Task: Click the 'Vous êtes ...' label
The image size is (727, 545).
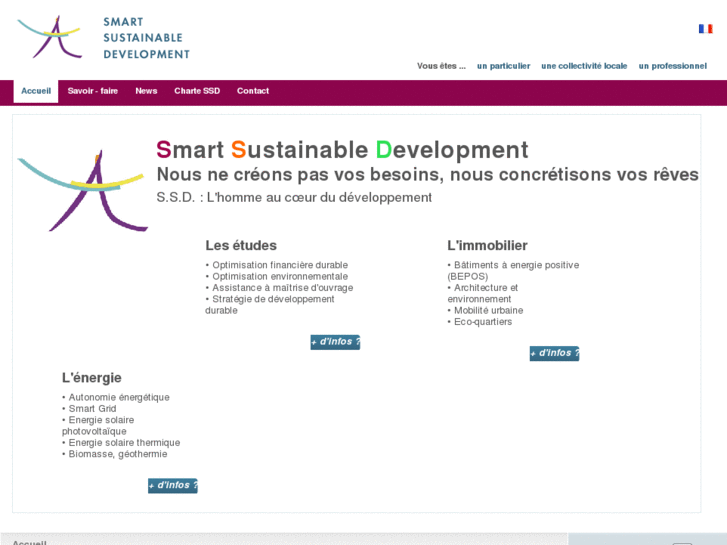Action: click(441, 66)
